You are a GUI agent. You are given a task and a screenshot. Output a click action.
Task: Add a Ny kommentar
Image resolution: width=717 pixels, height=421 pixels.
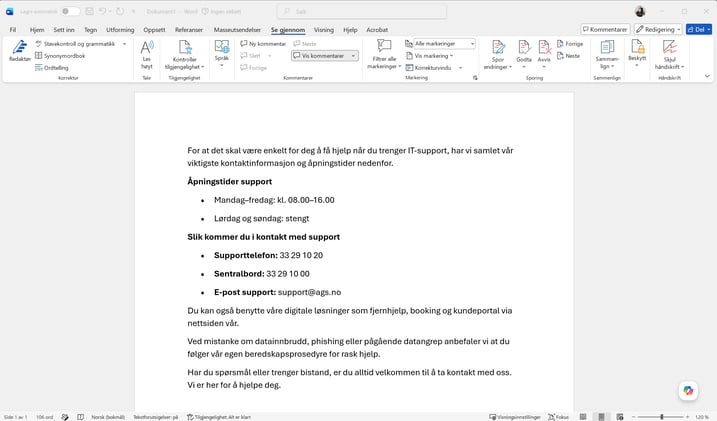[x=263, y=44]
